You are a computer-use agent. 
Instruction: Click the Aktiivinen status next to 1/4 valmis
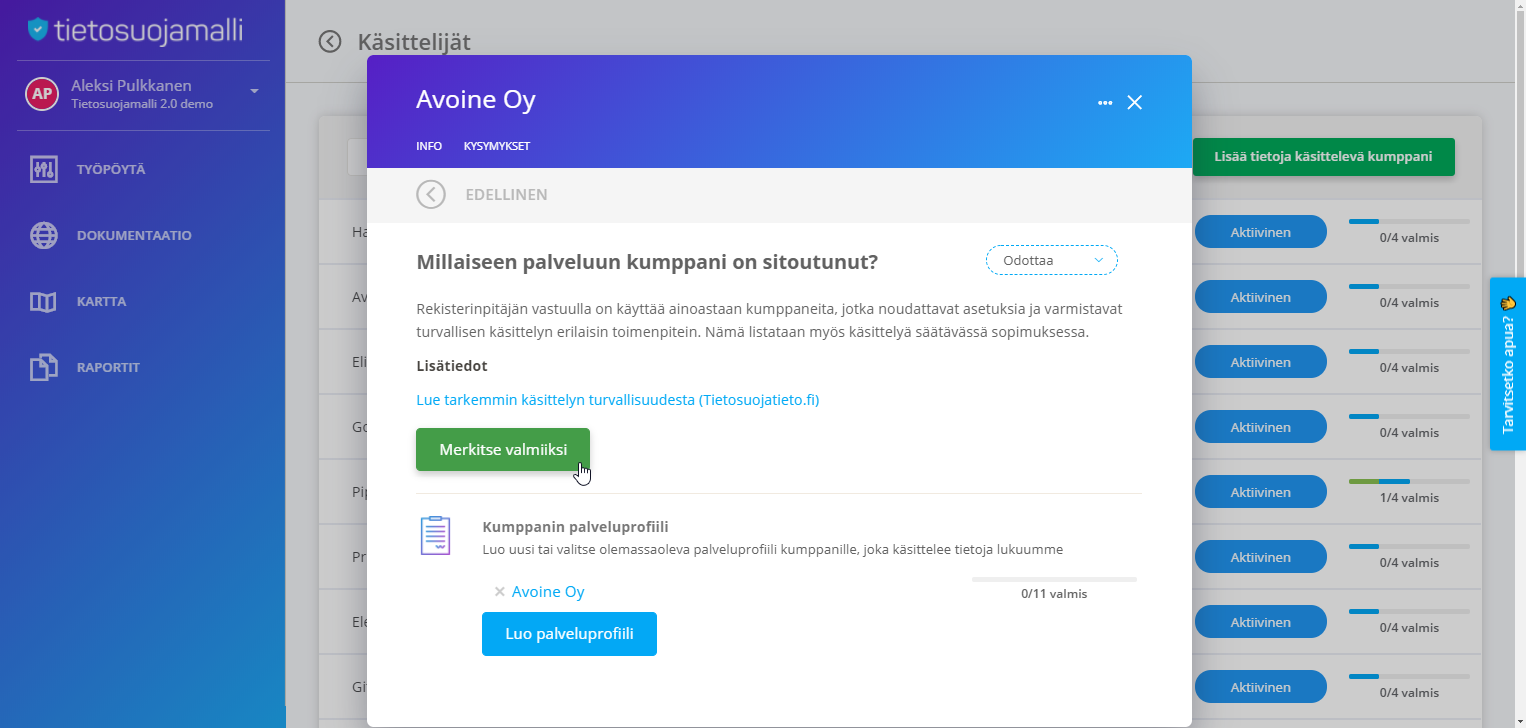point(1260,492)
